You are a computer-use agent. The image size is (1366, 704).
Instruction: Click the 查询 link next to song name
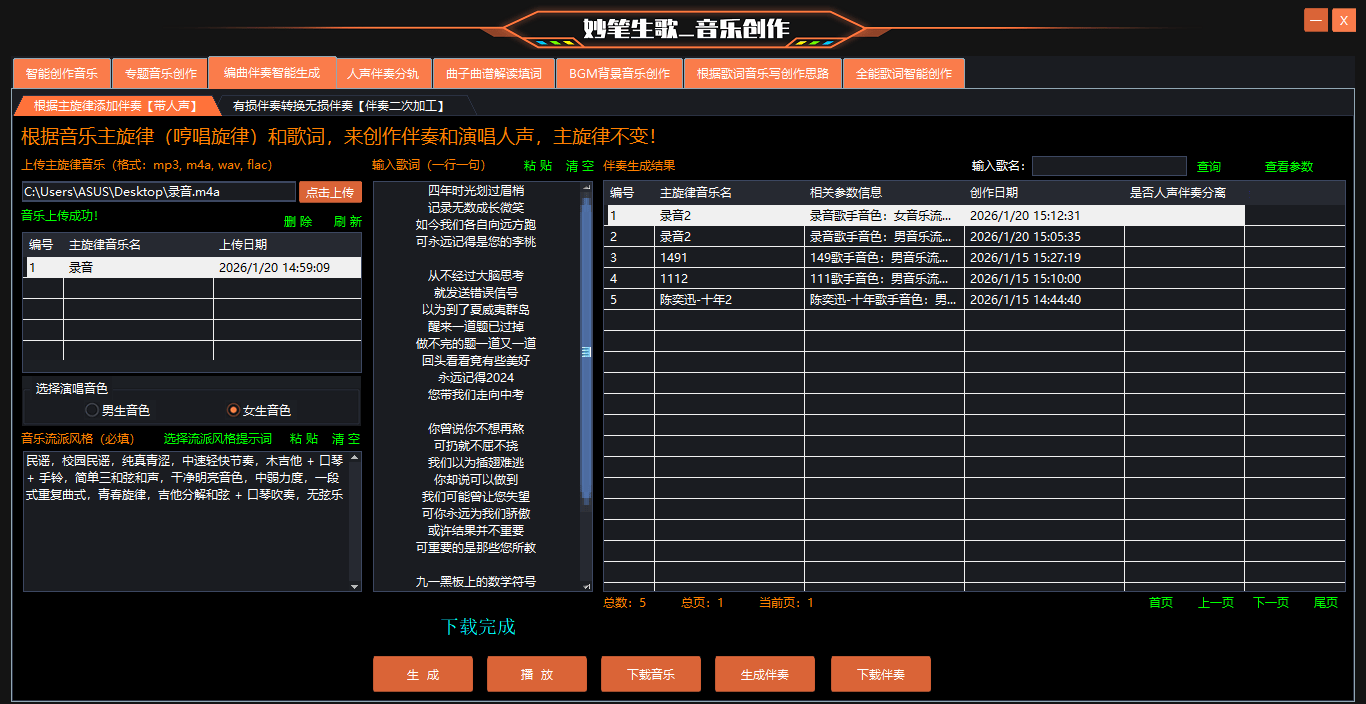click(1208, 167)
